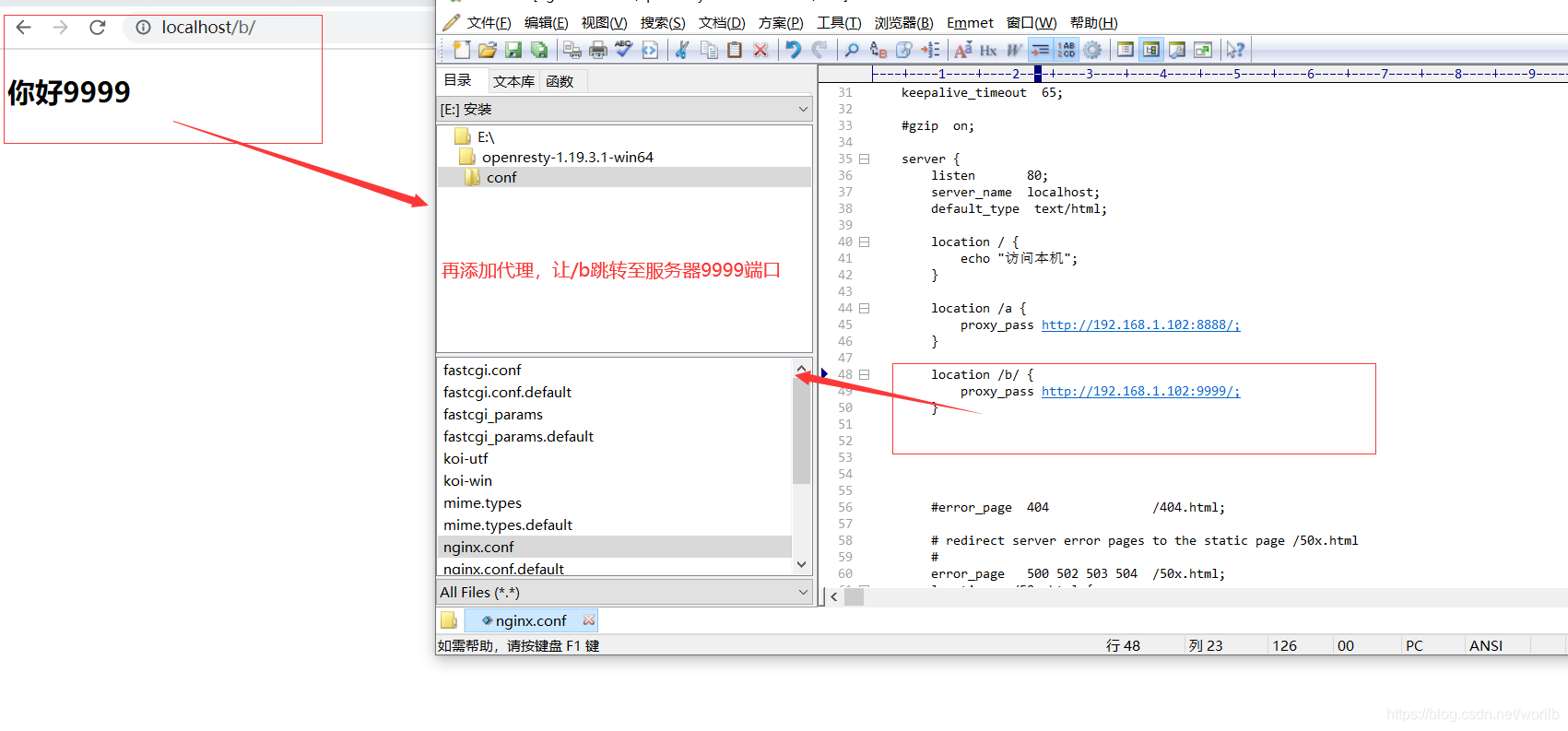1568x731 pixels.
Task: Click the Print toolbar icon
Action: [598, 50]
